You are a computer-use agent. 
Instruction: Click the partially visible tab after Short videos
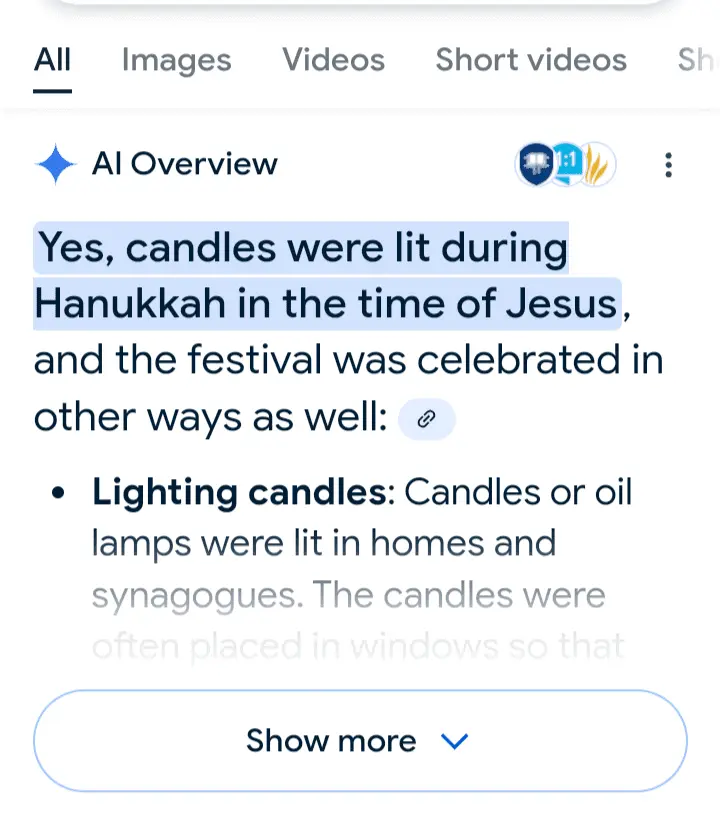pyautogui.click(x=698, y=60)
